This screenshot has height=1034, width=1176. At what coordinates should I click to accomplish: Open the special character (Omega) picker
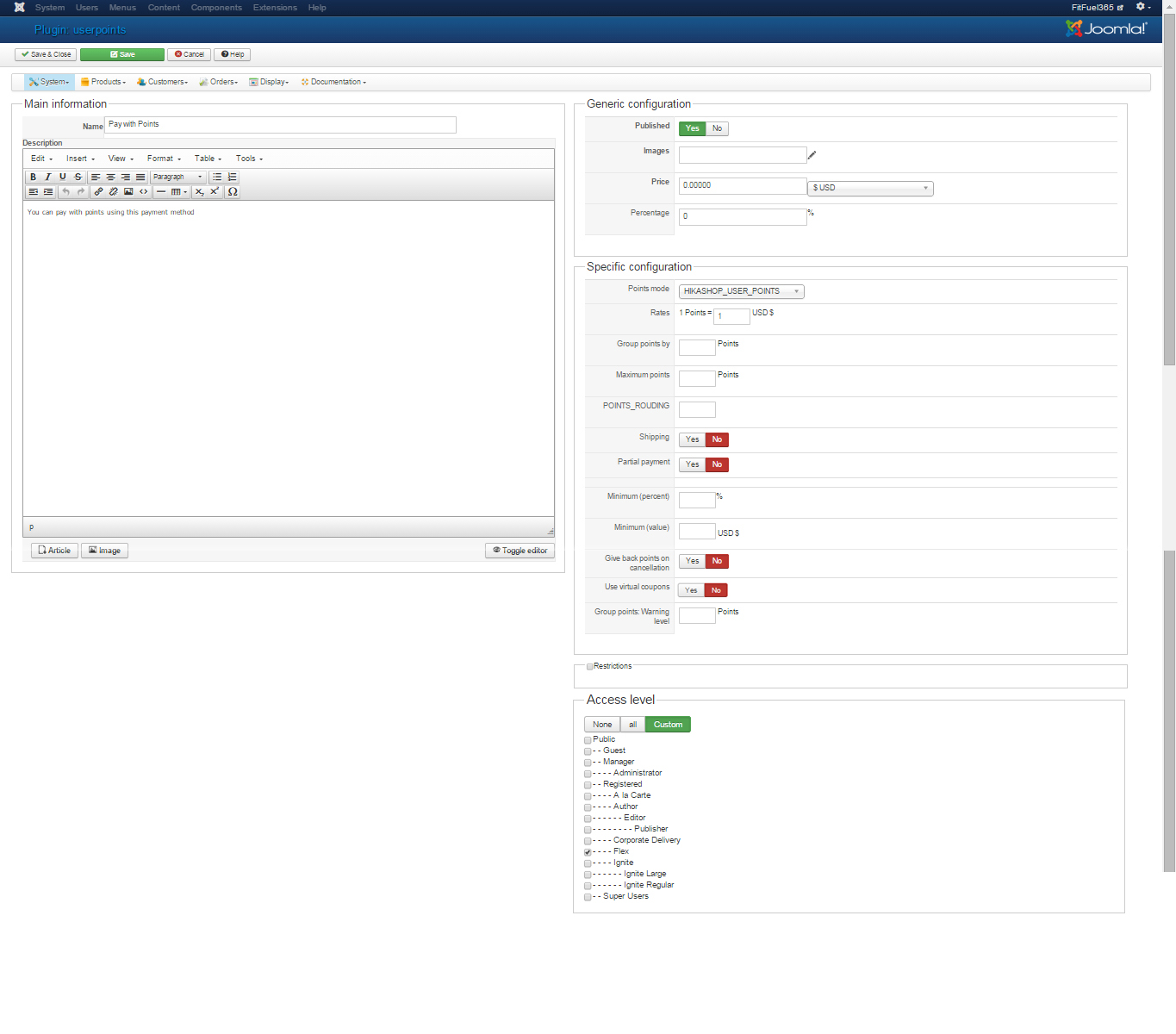click(x=233, y=191)
